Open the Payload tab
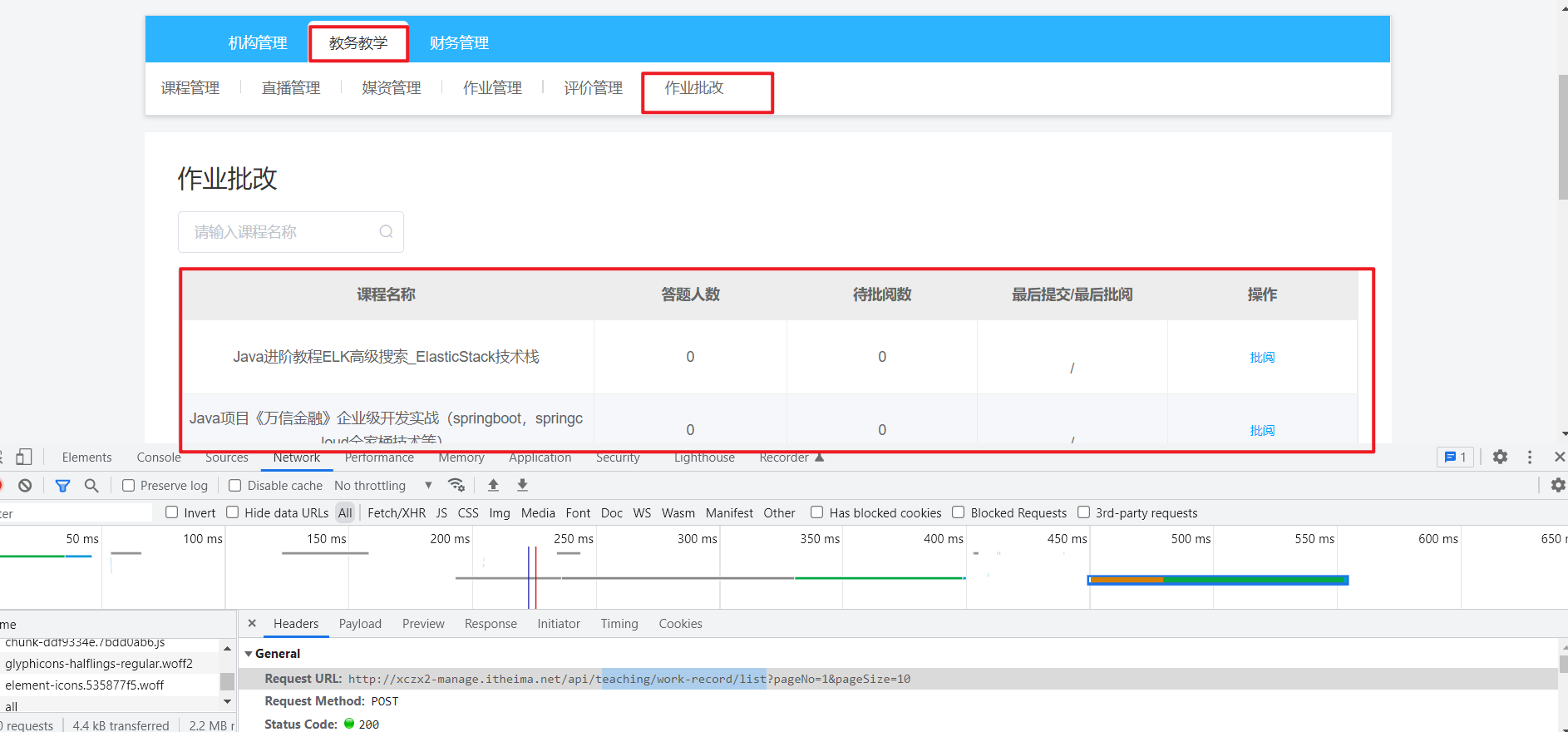The width and height of the screenshot is (1568, 732). coord(360,624)
